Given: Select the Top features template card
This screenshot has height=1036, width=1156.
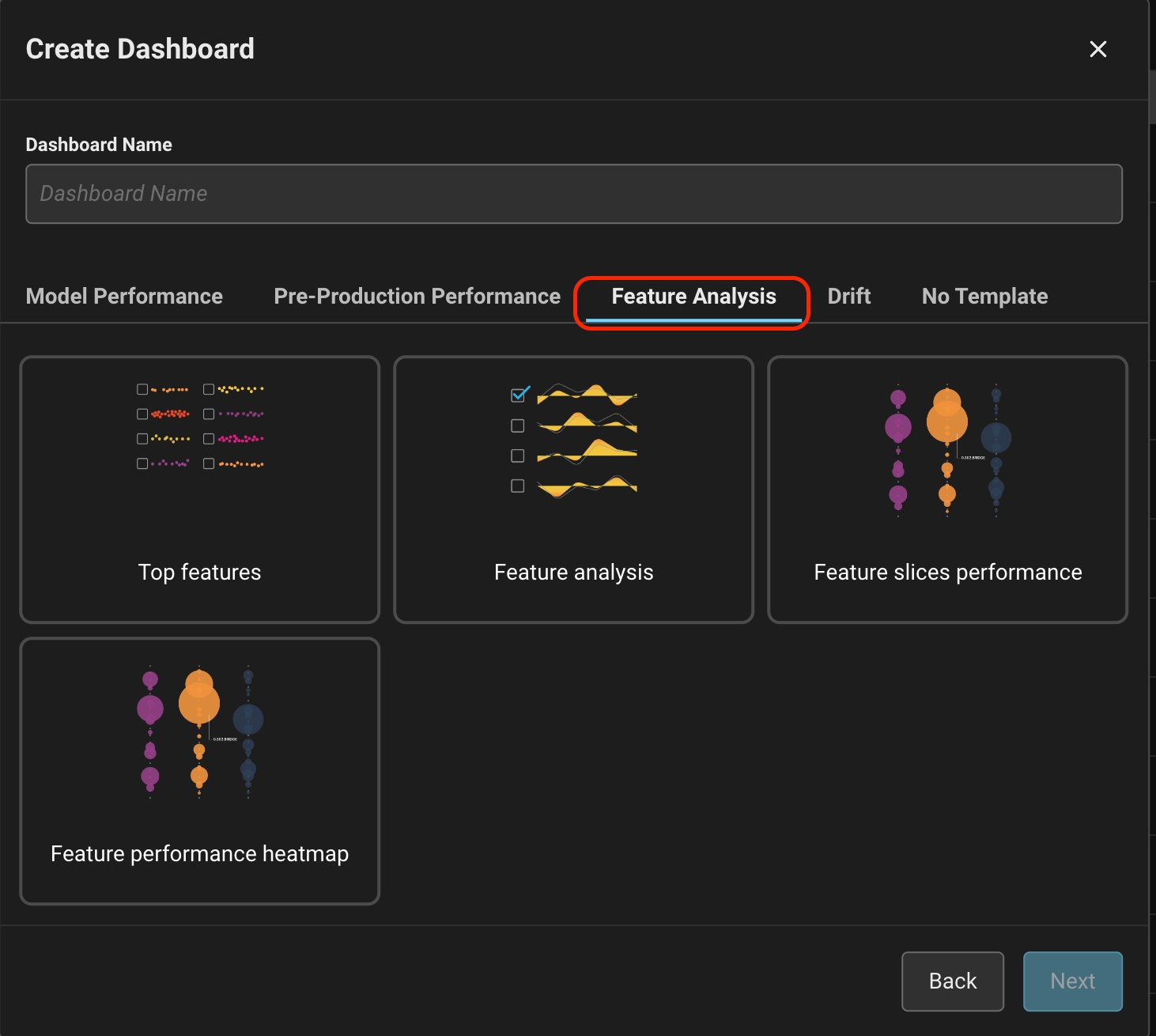Looking at the screenshot, I should [200, 490].
